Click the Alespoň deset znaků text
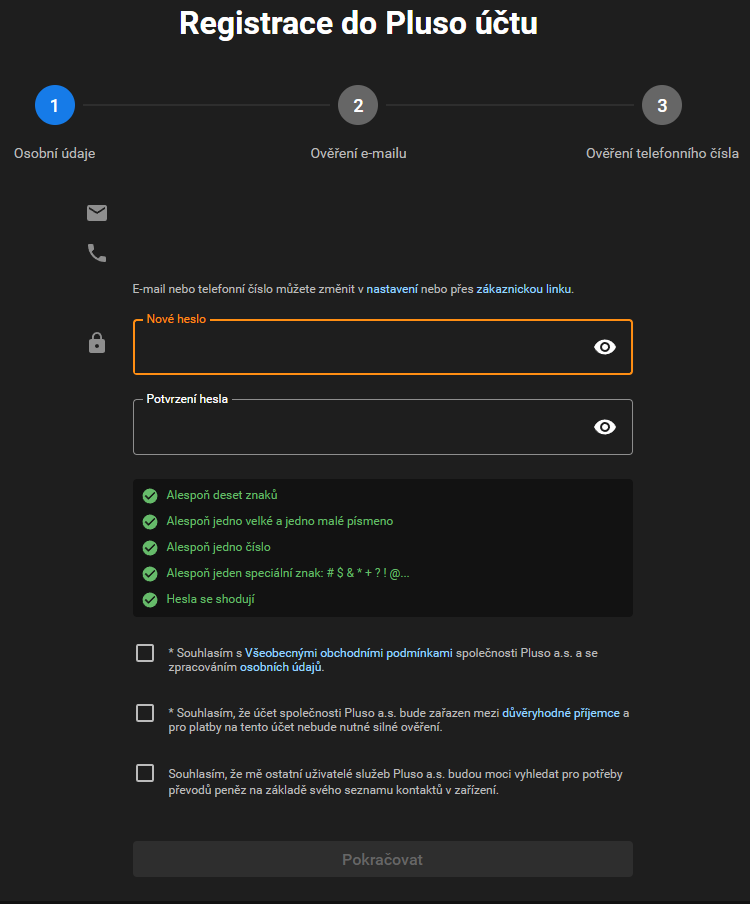This screenshot has height=904, width=750. click(222, 495)
